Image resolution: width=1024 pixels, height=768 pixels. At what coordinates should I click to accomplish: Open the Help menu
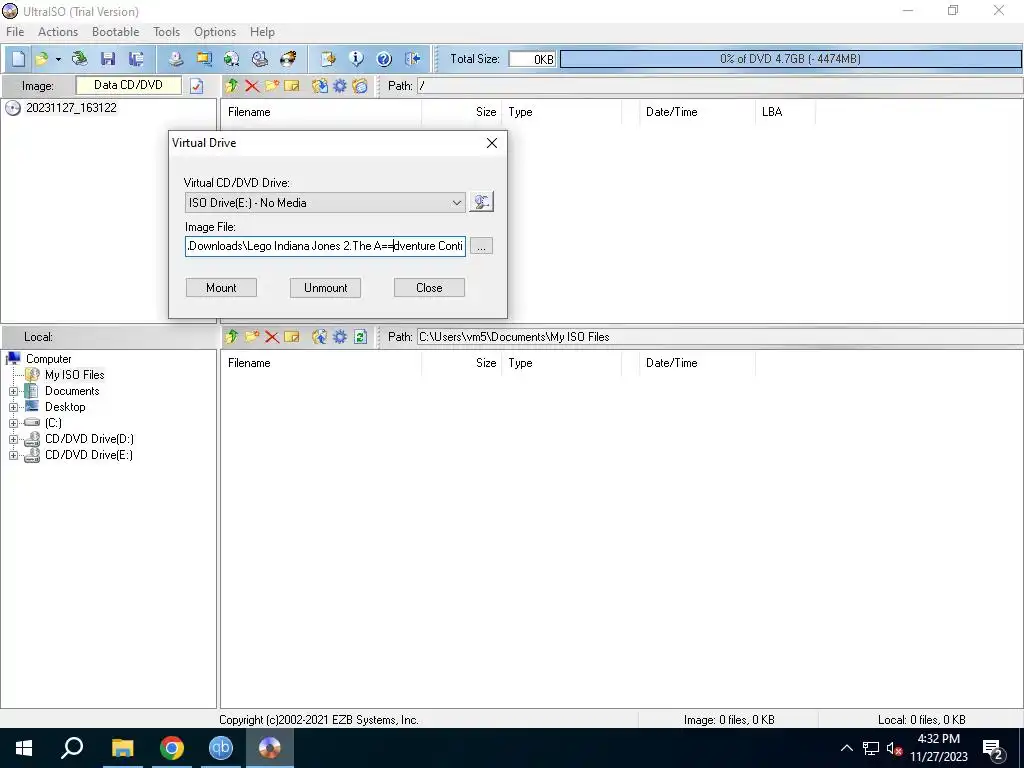(262, 31)
